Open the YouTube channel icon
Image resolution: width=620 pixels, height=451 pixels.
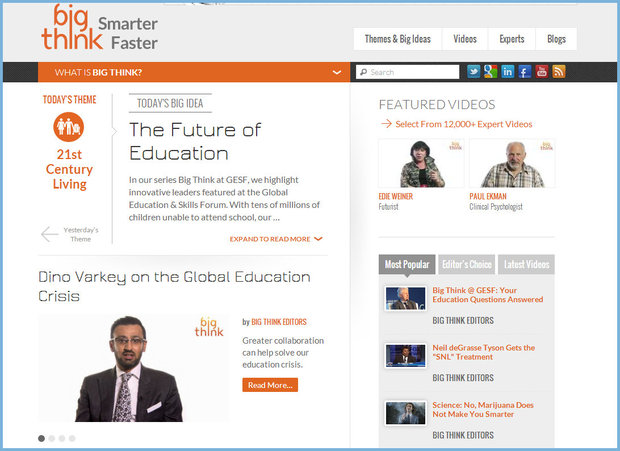tap(542, 72)
